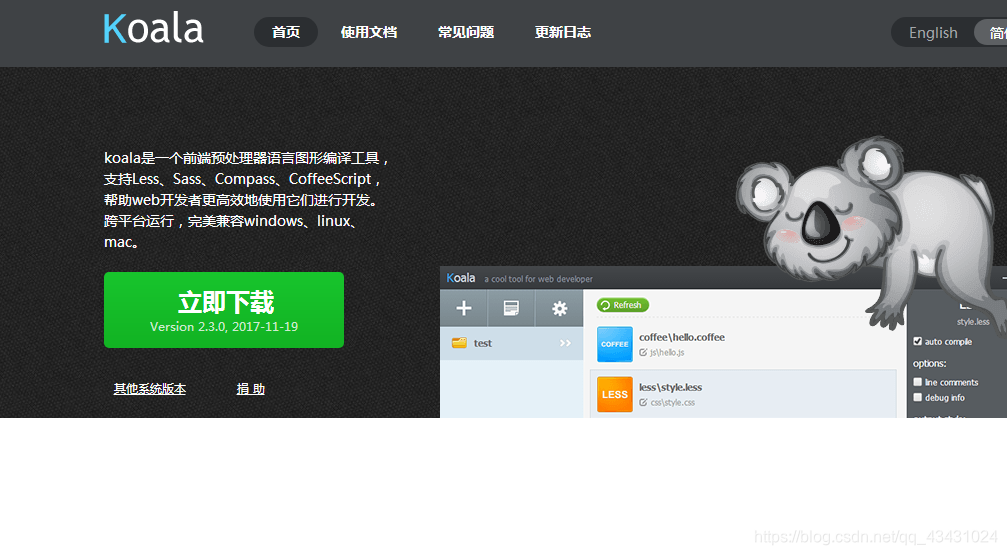
Task: Edit js\hello.js output path
Action: [662, 353]
